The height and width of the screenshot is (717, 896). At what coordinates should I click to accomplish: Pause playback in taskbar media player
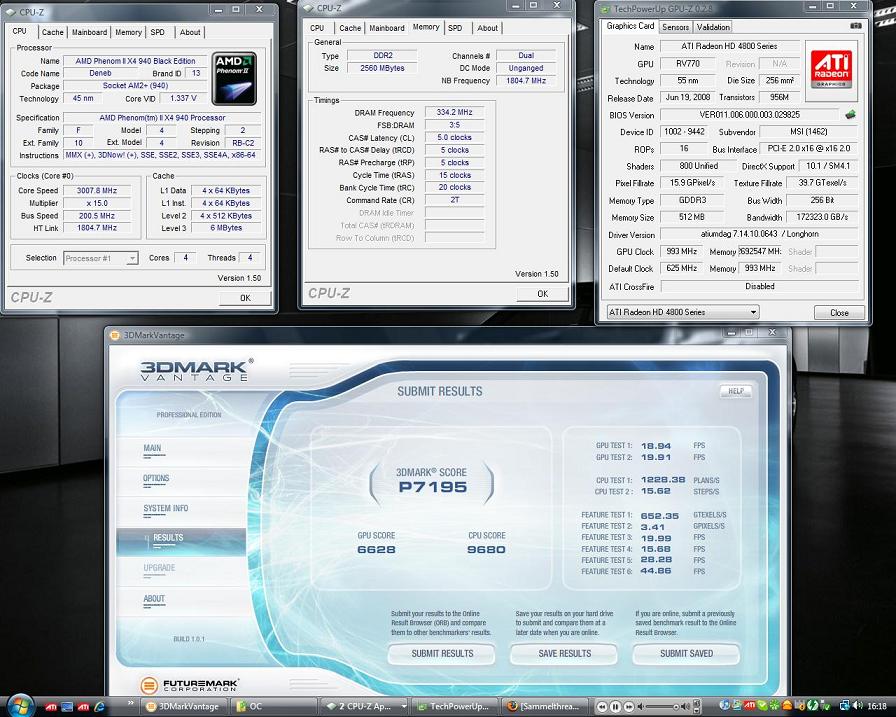point(615,707)
